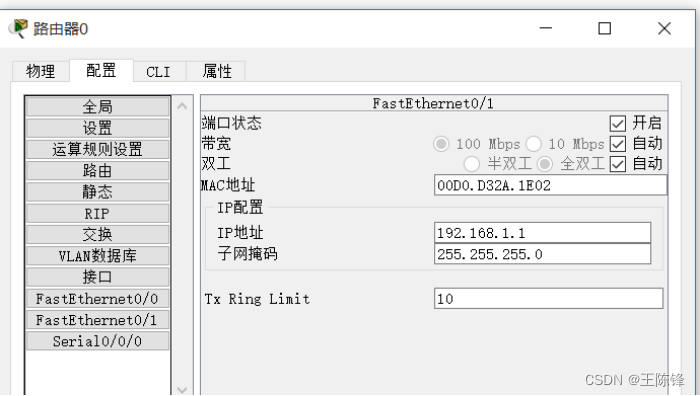Screen dimensions: 700x396
Task: Close the 路由器0 window
Action: pyautogui.click(x=664, y=28)
